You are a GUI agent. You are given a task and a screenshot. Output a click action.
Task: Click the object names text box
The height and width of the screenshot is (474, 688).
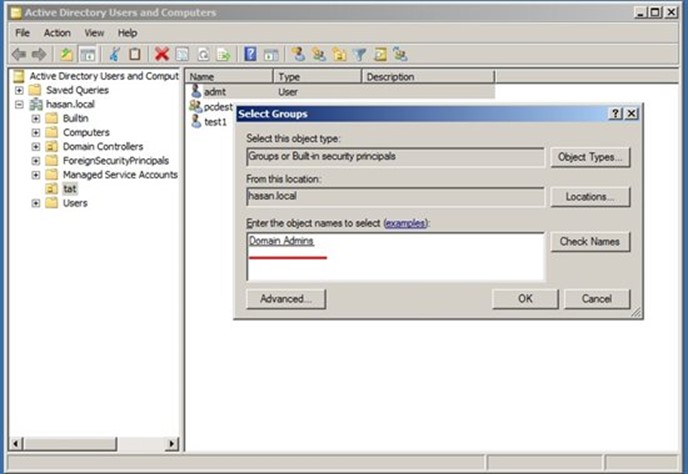tap(394, 257)
